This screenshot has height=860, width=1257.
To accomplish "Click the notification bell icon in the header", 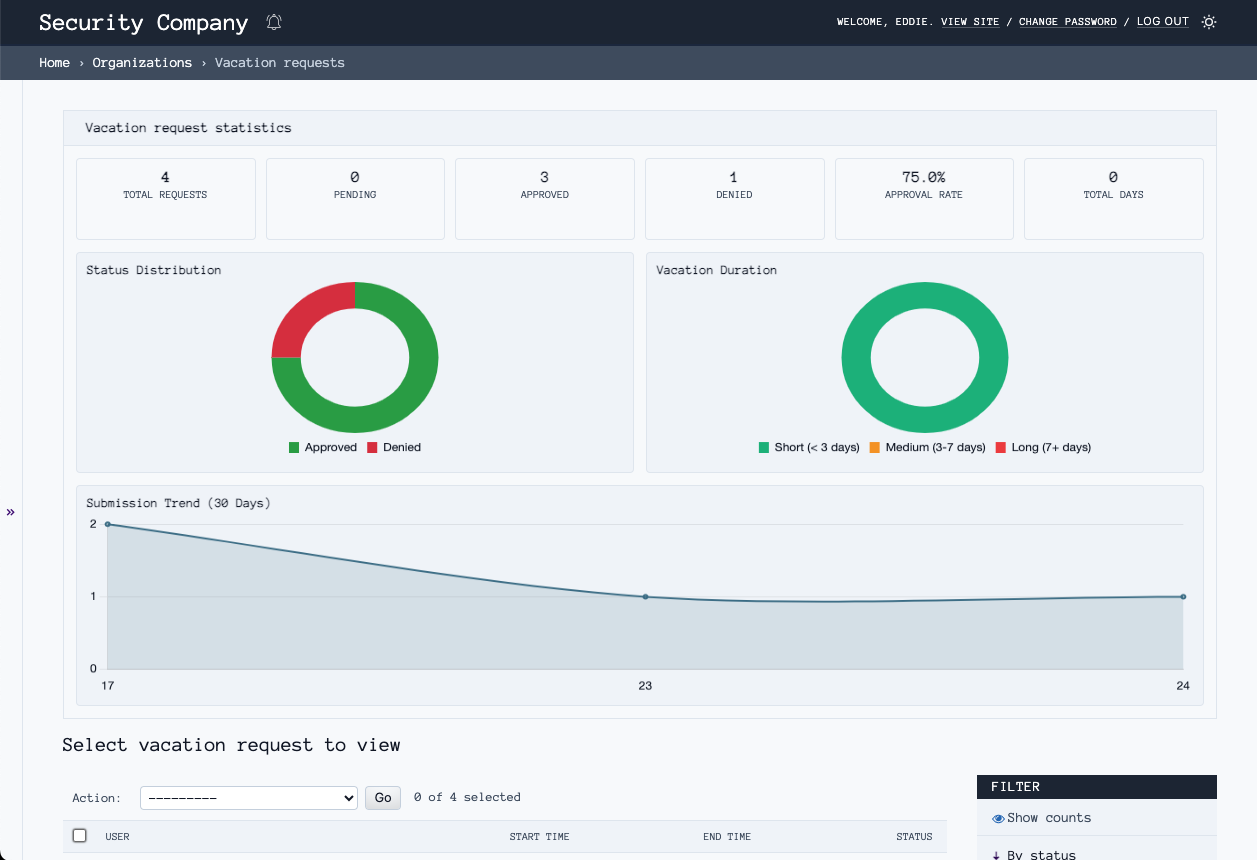I will pyautogui.click(x=273, y=22).
